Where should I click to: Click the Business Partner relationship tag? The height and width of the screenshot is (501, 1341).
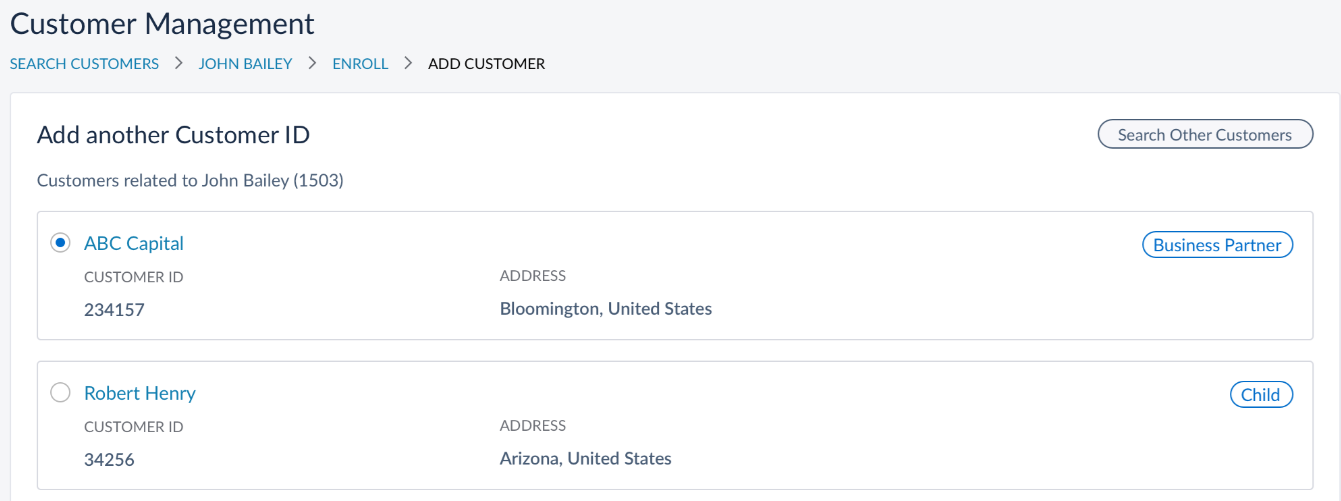[1217, 245]
